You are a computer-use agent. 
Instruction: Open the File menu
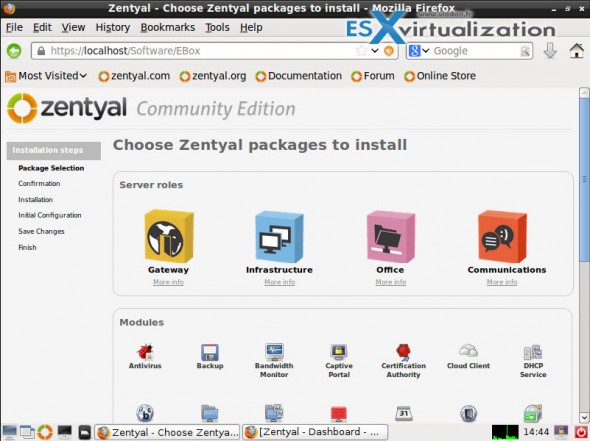coord(14,27)
